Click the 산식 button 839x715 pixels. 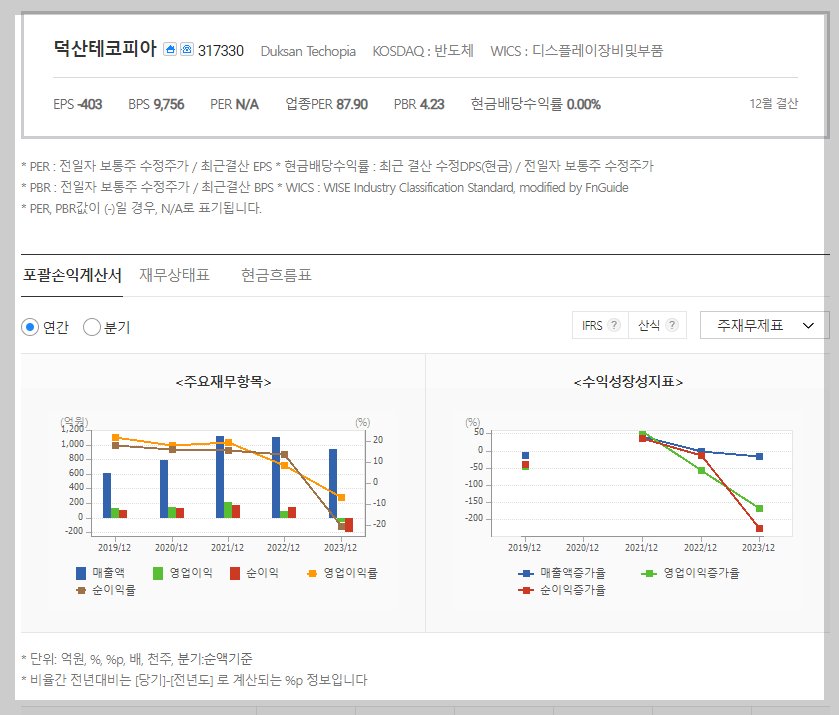658,325
